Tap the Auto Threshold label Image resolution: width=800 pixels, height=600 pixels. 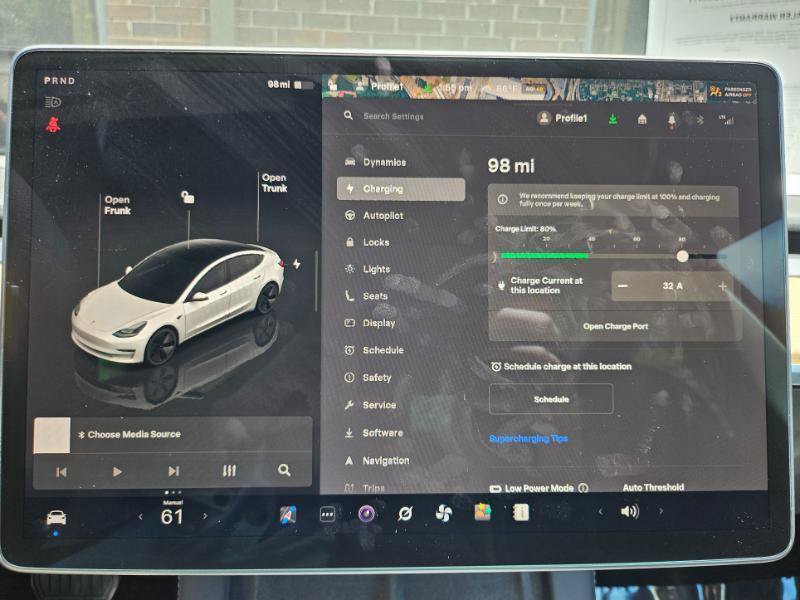pyautogui.click(x=653, y=488)
